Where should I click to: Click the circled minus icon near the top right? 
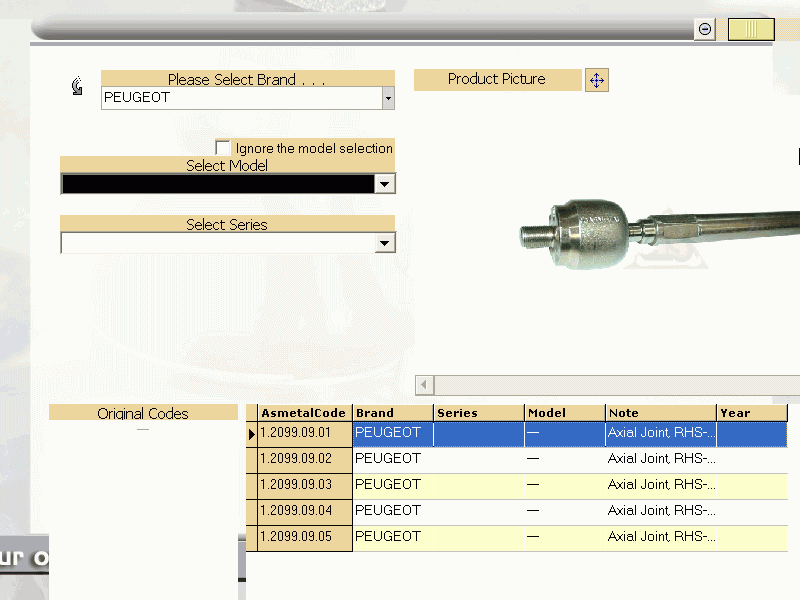click(x=704, y=29)
